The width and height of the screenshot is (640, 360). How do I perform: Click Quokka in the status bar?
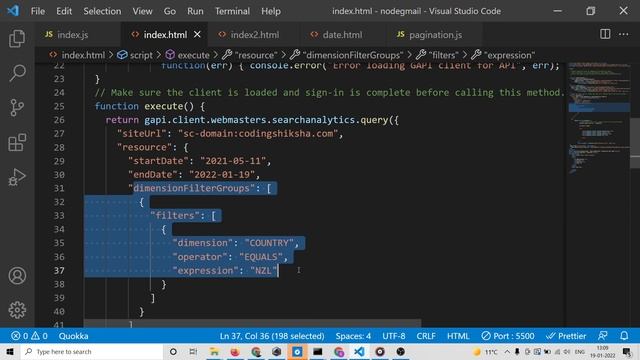pyautogui.click(x=73, y=336)
